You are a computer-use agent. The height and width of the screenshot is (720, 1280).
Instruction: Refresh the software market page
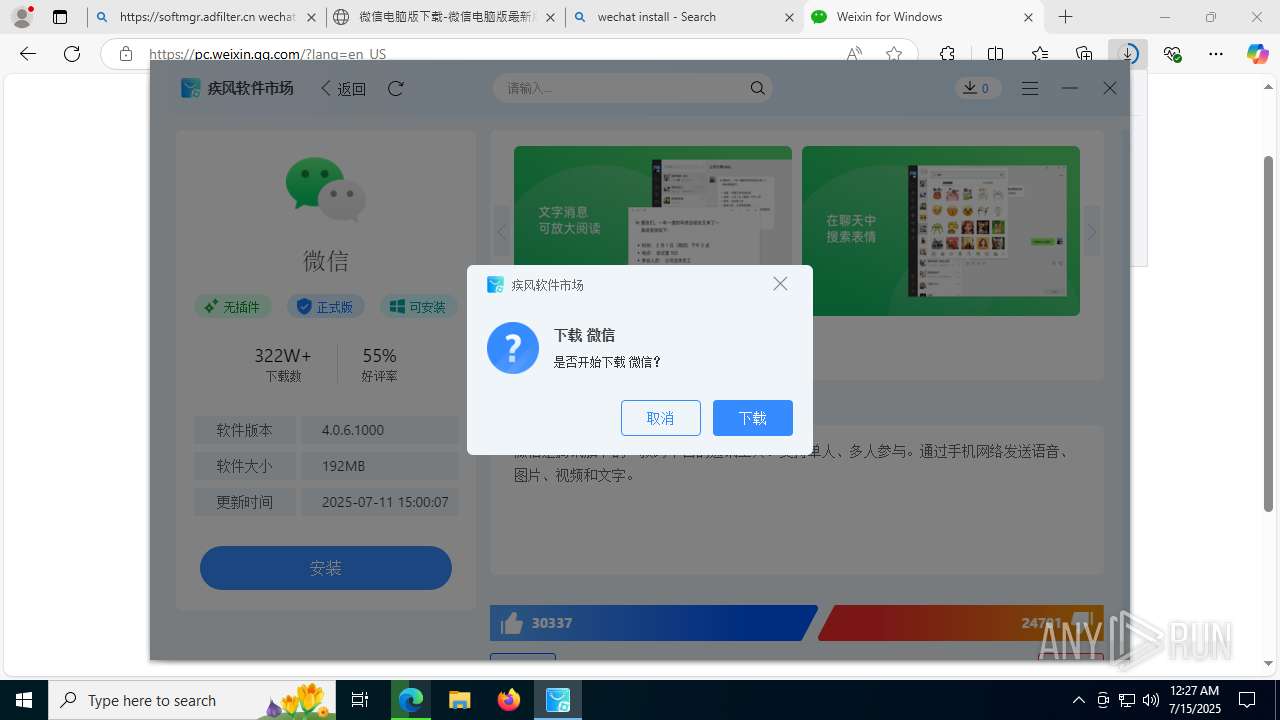(x=396, y=88)
